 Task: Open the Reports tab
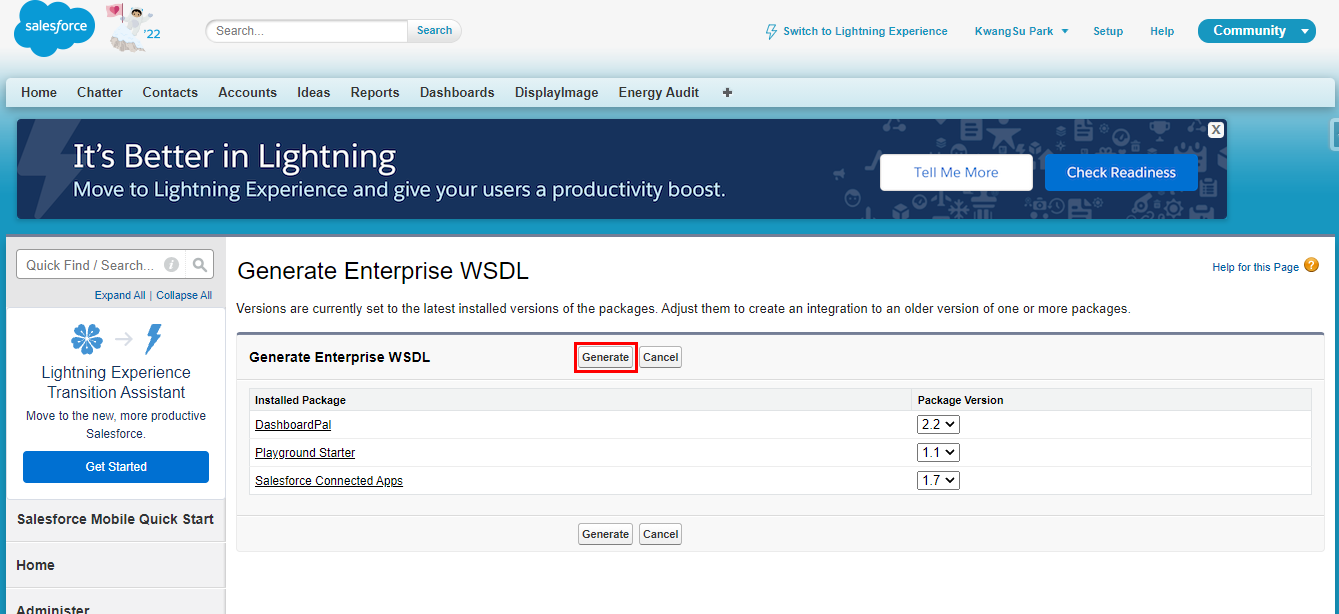coord(375,92)
